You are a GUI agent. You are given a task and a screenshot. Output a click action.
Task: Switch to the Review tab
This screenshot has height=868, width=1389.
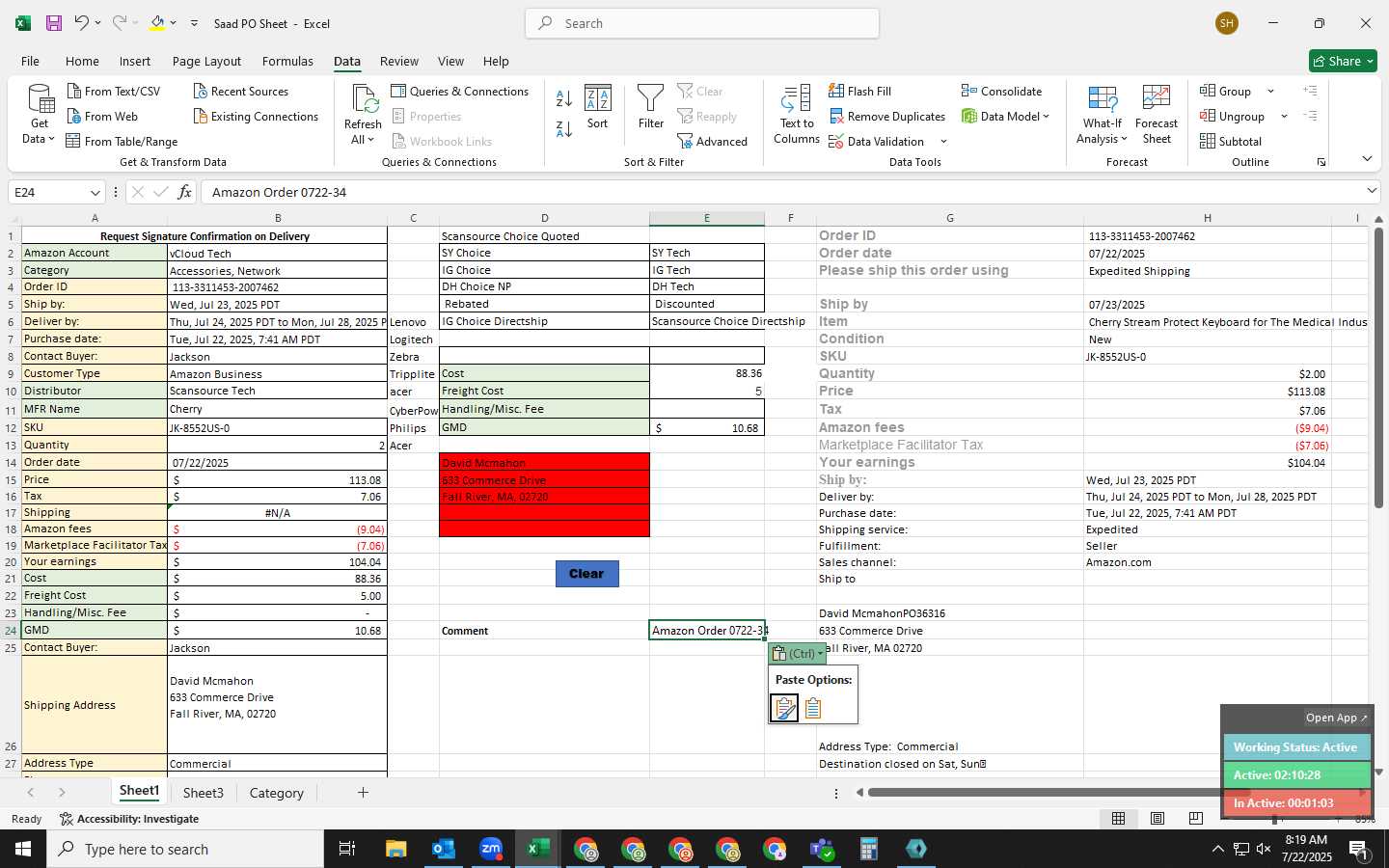point(399,61)
